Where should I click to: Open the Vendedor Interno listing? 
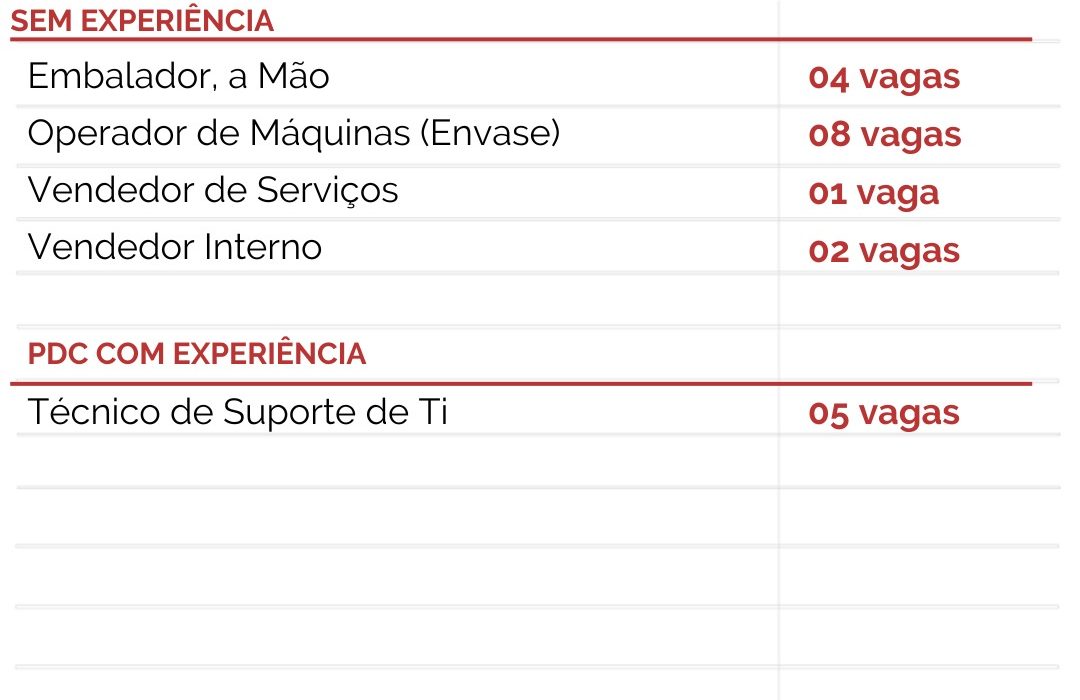pyautogui.click(x=174, y=247)
